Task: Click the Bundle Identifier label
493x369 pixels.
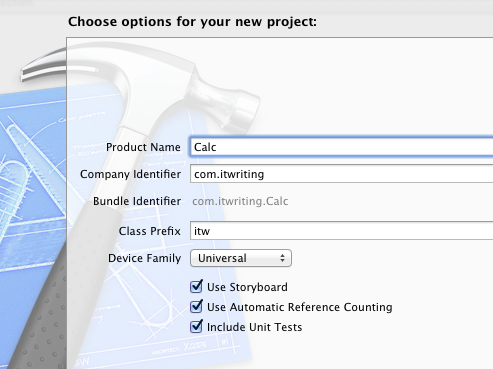Action: pos(137,201)
